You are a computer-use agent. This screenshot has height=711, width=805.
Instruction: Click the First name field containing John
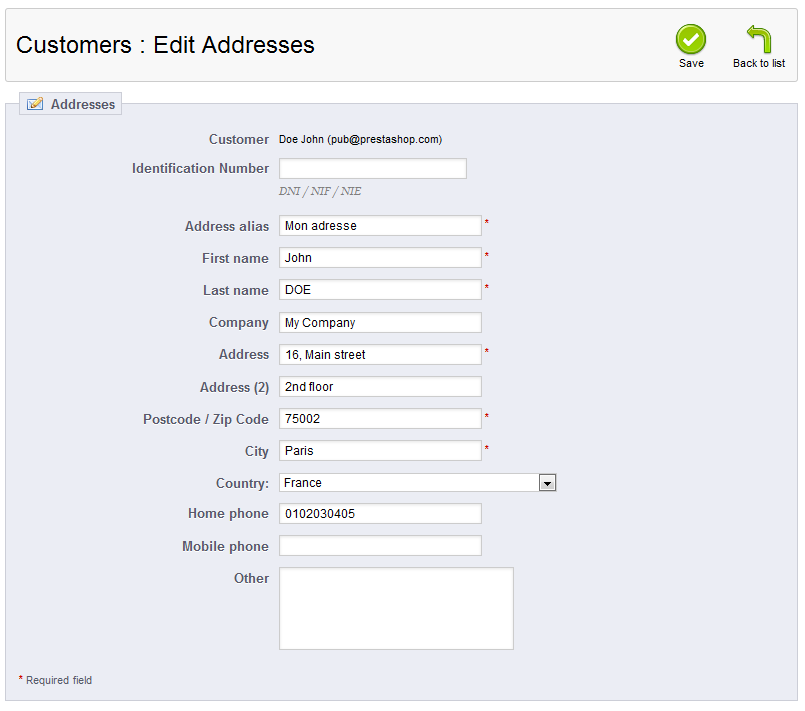click(380, 258)
